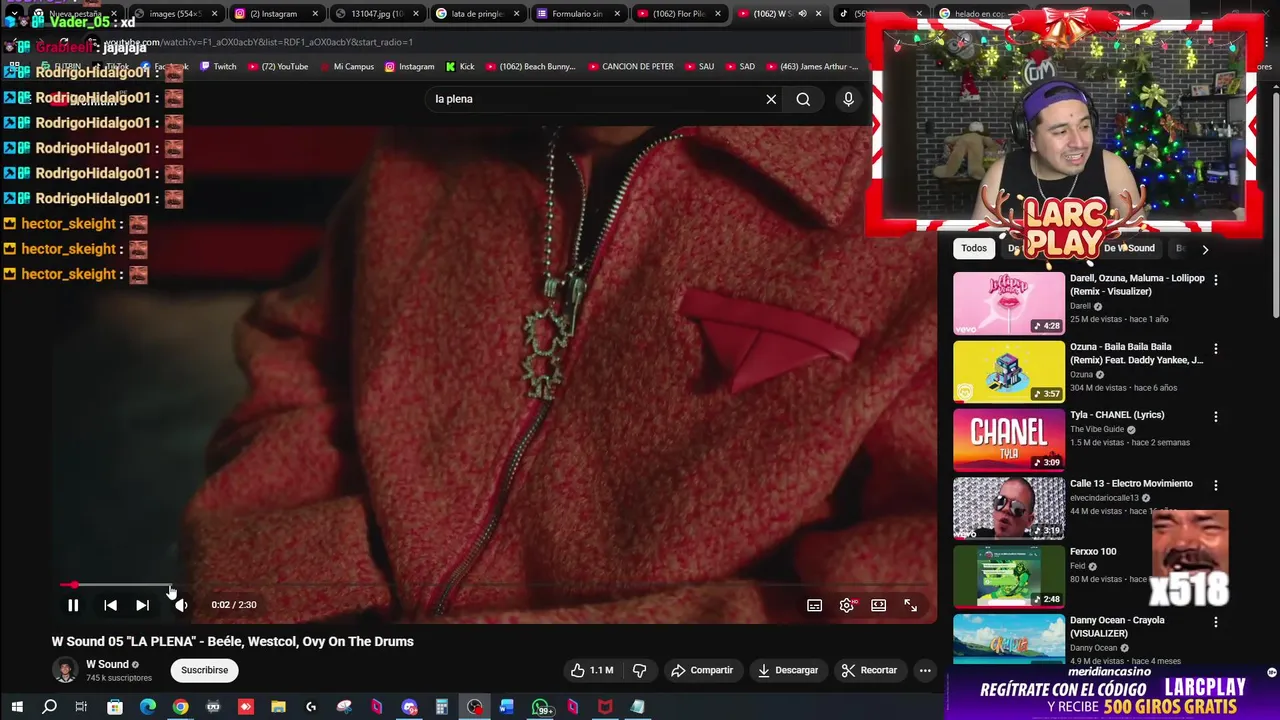Open the player settings gear

tap(847, 605)
